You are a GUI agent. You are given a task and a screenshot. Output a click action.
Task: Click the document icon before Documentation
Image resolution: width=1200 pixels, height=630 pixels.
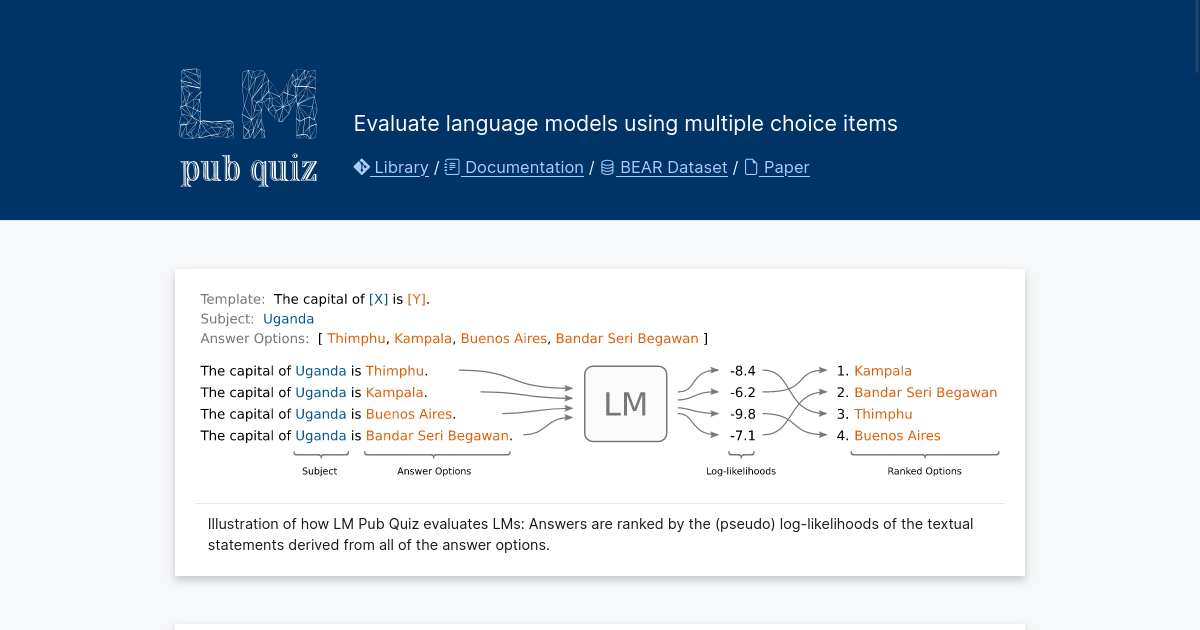click(x=452, y=167)
